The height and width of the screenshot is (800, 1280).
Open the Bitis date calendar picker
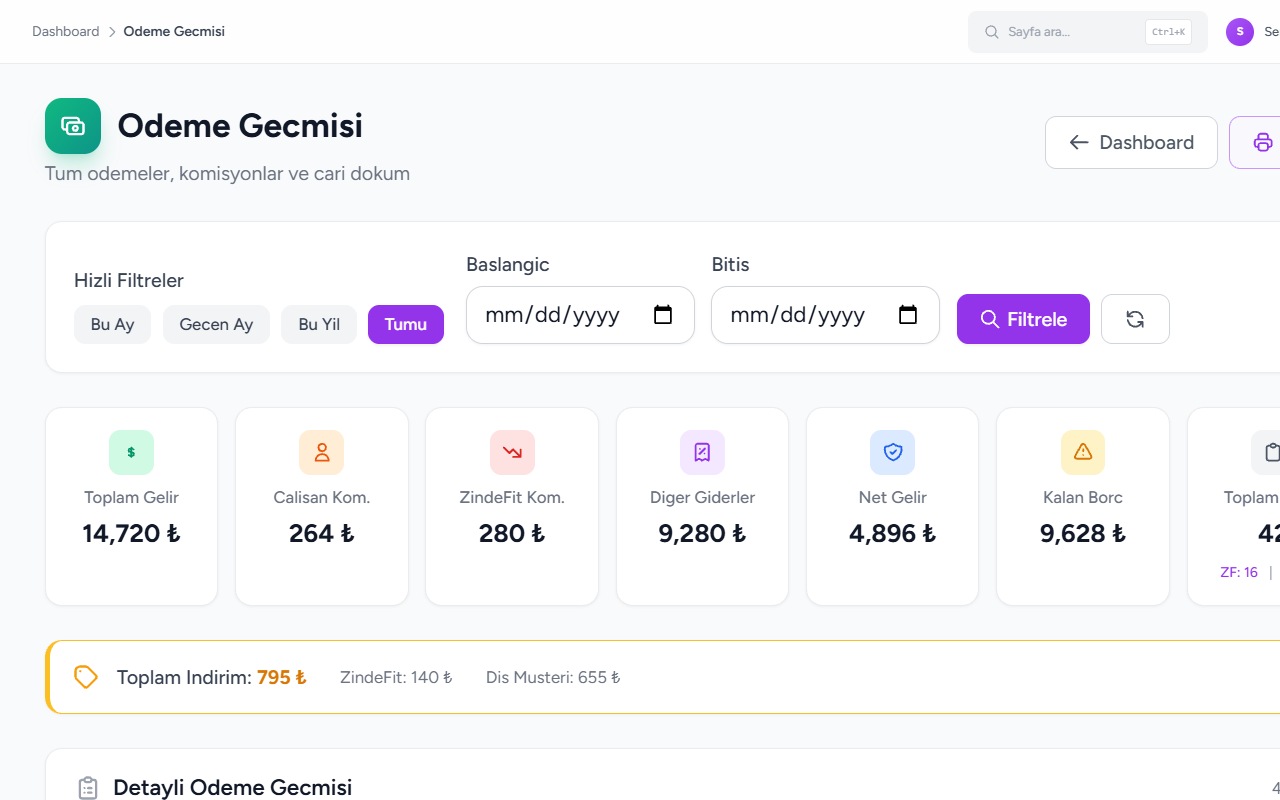908,315
